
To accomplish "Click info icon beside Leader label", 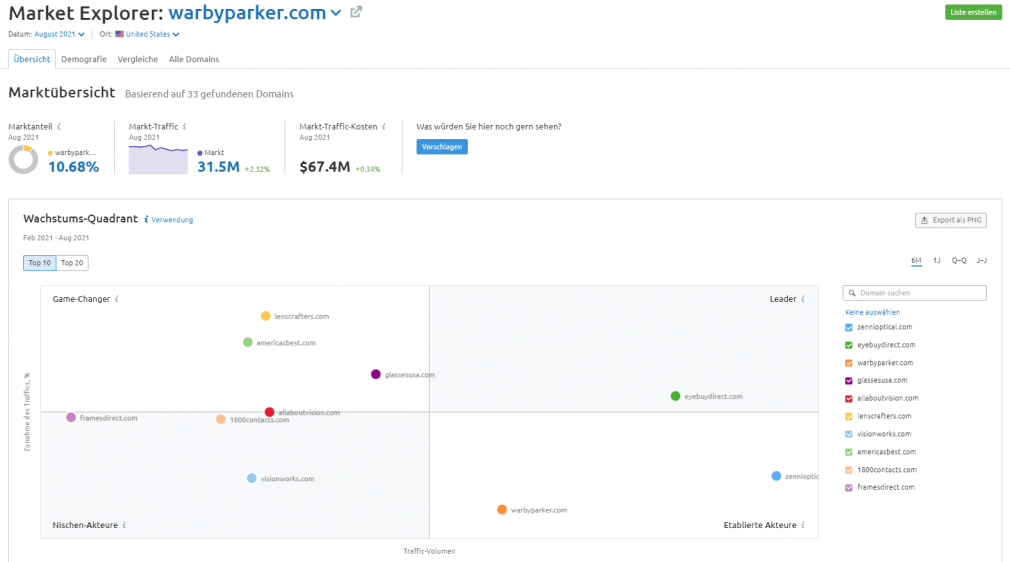I will click(x=803, y=299).
